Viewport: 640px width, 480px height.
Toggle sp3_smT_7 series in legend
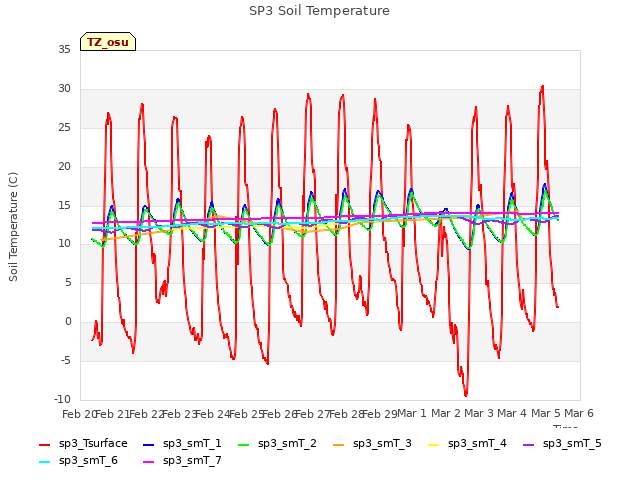pyautogui.click(x=182, y=461)
